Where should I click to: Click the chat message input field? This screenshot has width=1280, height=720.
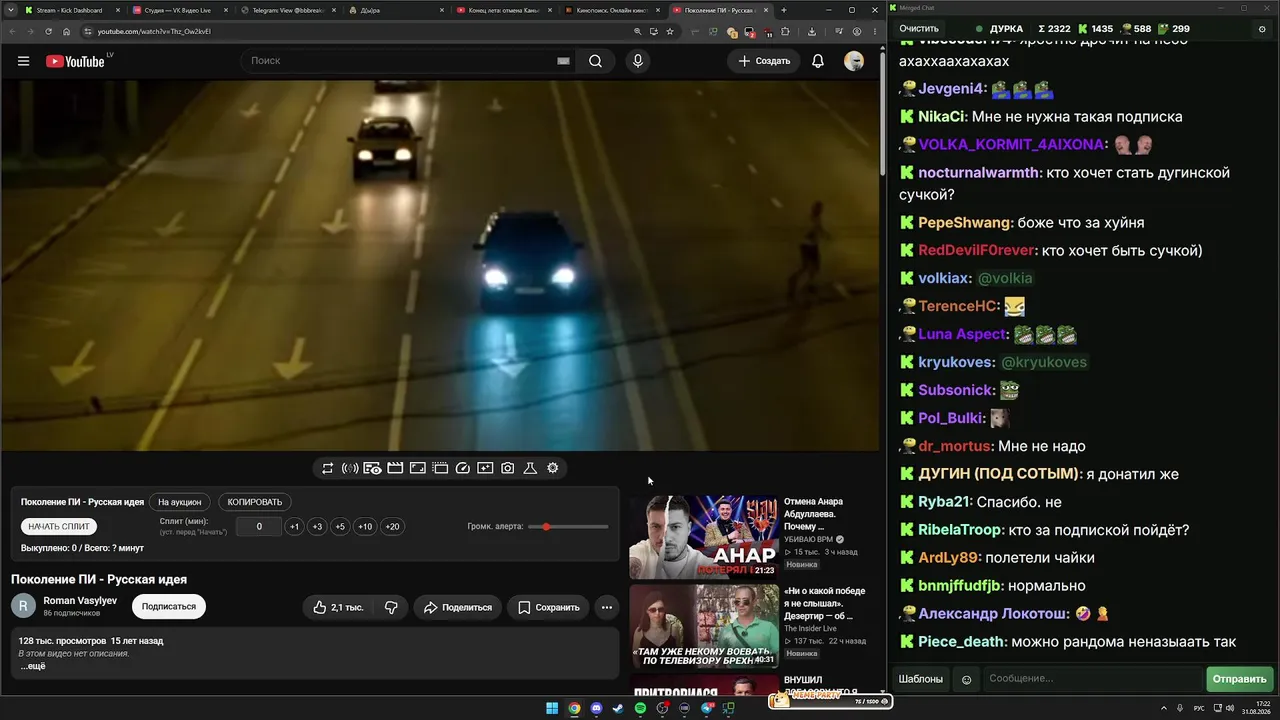coord(1093,679)
